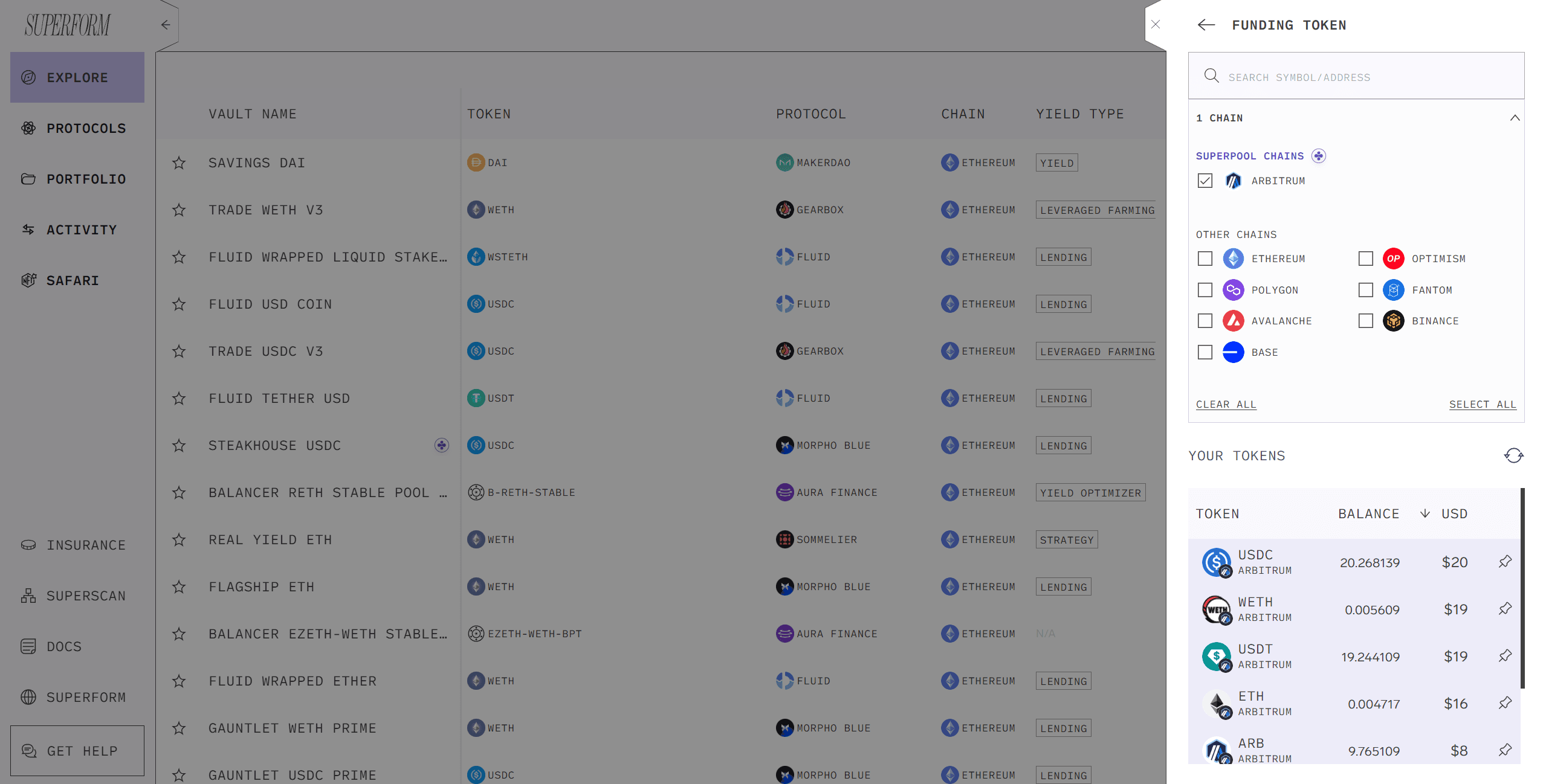
Task: Click the Gearbox icon in Trade WETH V3 row
Action: point(784,210)
